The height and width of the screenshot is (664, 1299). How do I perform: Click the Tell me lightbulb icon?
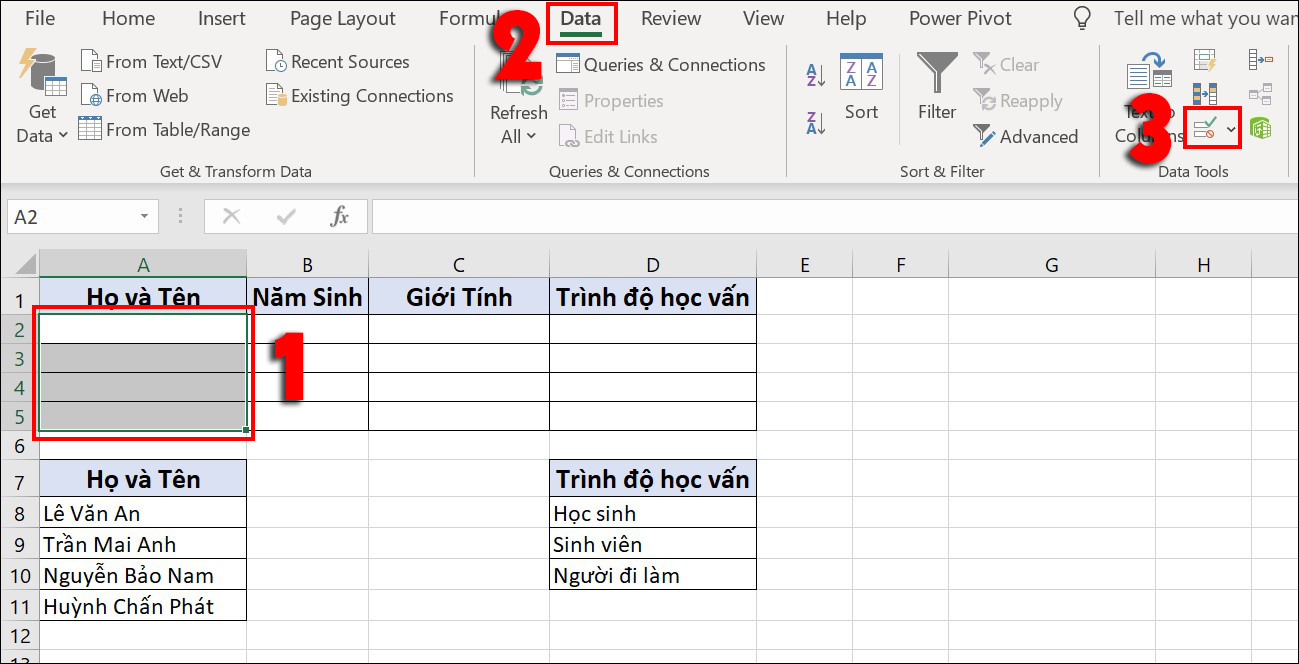[1081, 17]
